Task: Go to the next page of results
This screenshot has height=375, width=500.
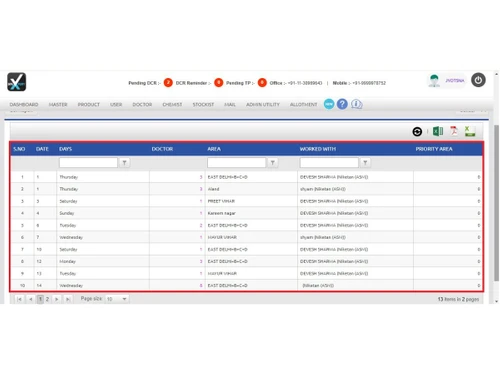Action: (x=57, y=299)
